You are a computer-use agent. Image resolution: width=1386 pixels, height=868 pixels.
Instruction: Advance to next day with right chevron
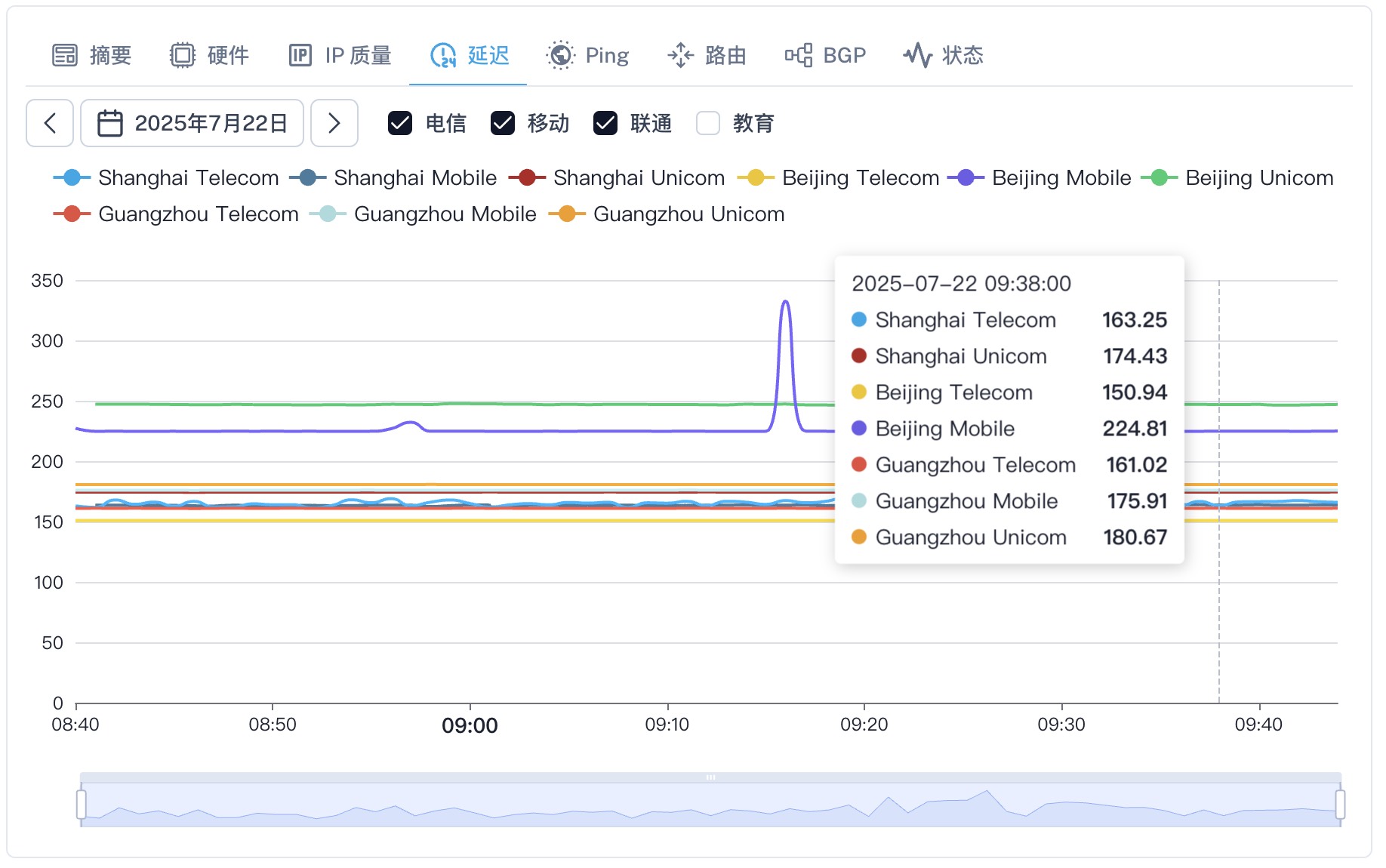(x=334, y=122)
